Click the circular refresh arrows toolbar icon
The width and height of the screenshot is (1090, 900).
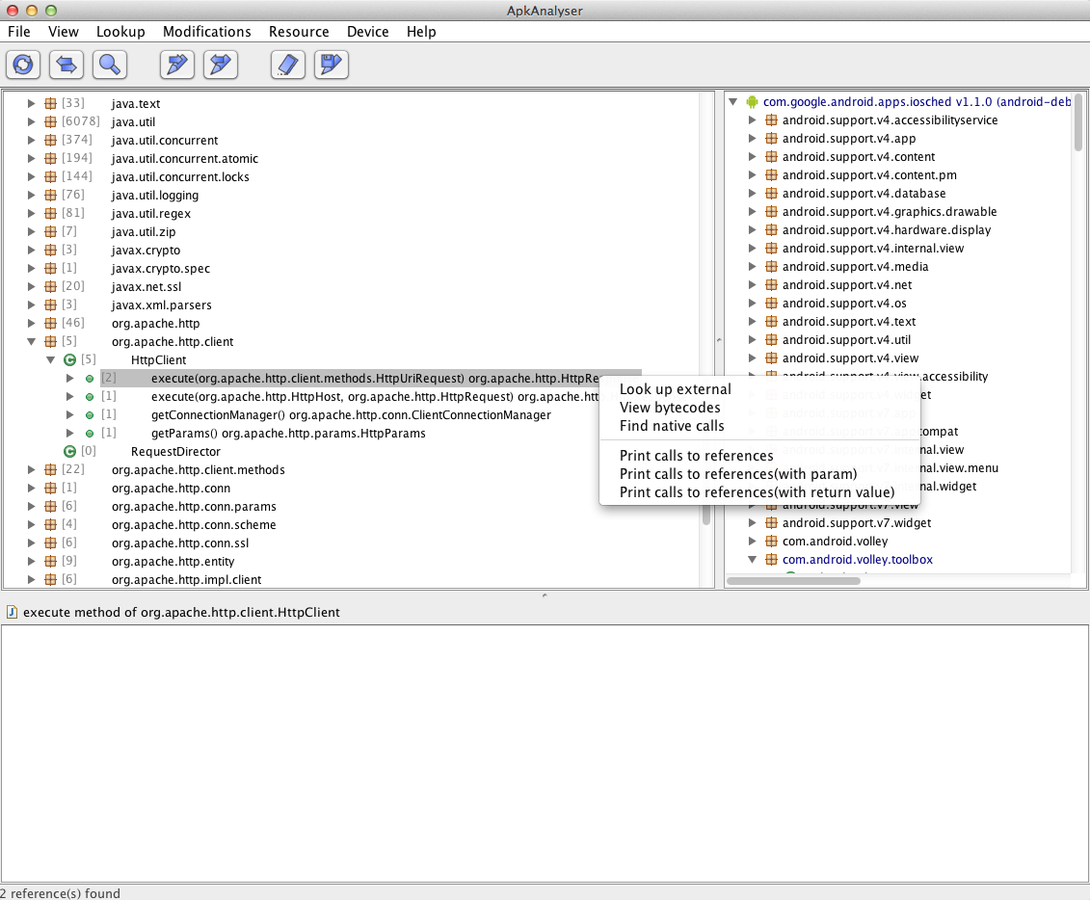(23, 65)
